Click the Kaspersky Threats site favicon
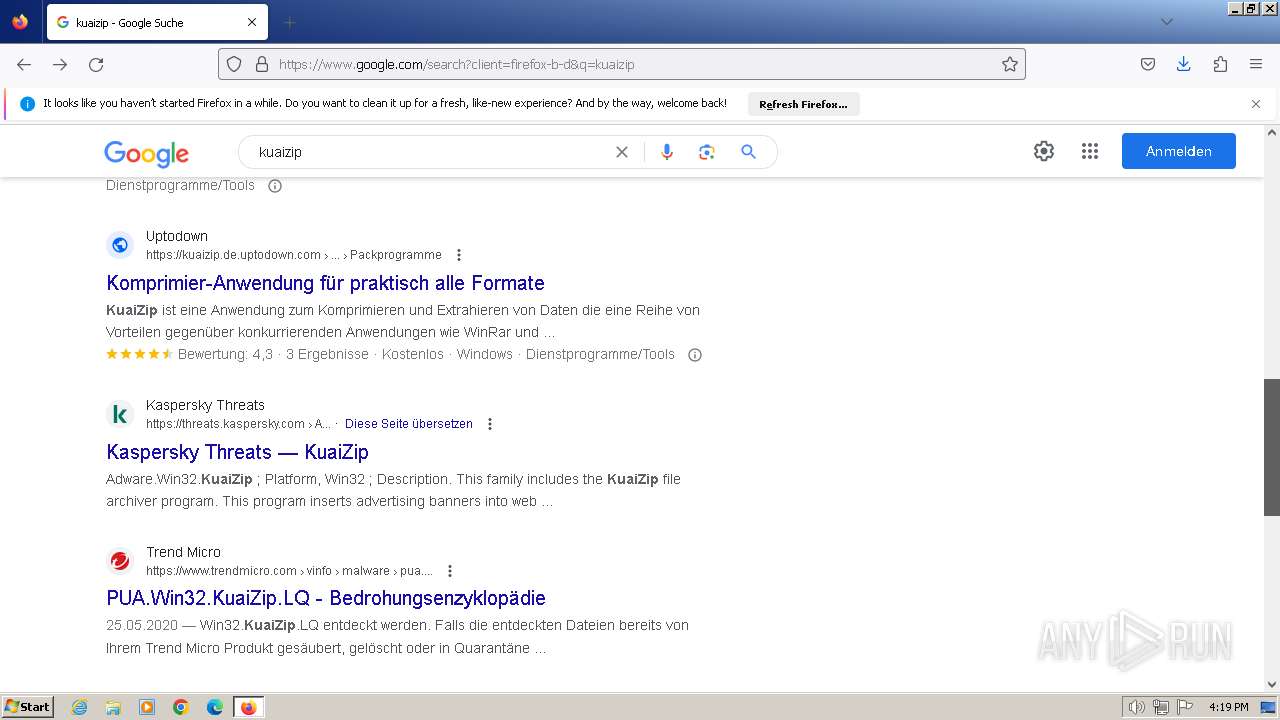Screen dimensions: 1280x720 [120, 414]
